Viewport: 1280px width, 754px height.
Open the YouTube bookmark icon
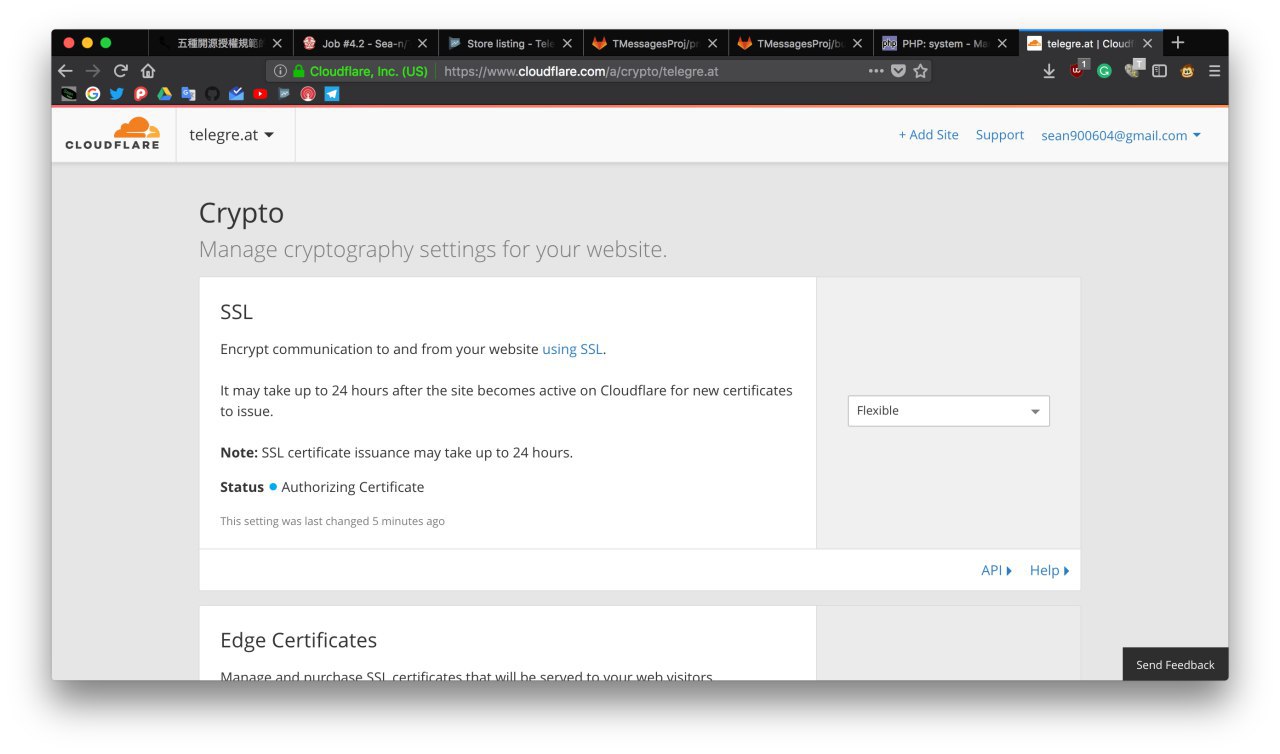tap(260, 94)
